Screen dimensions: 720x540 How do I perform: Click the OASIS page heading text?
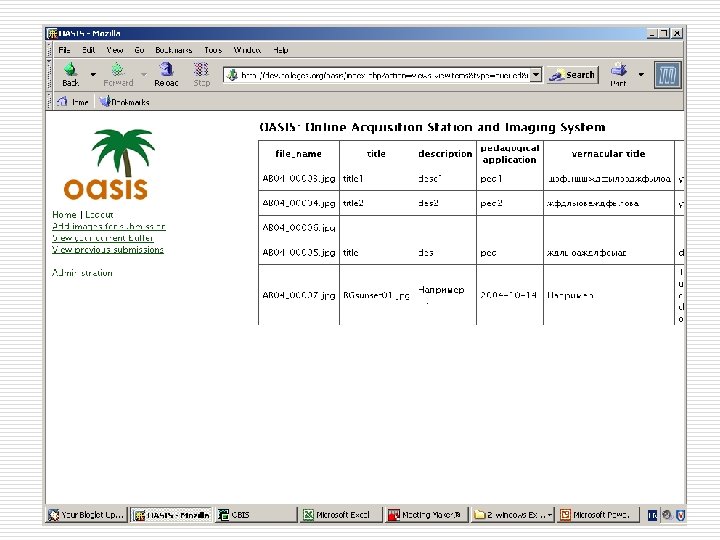433,127
